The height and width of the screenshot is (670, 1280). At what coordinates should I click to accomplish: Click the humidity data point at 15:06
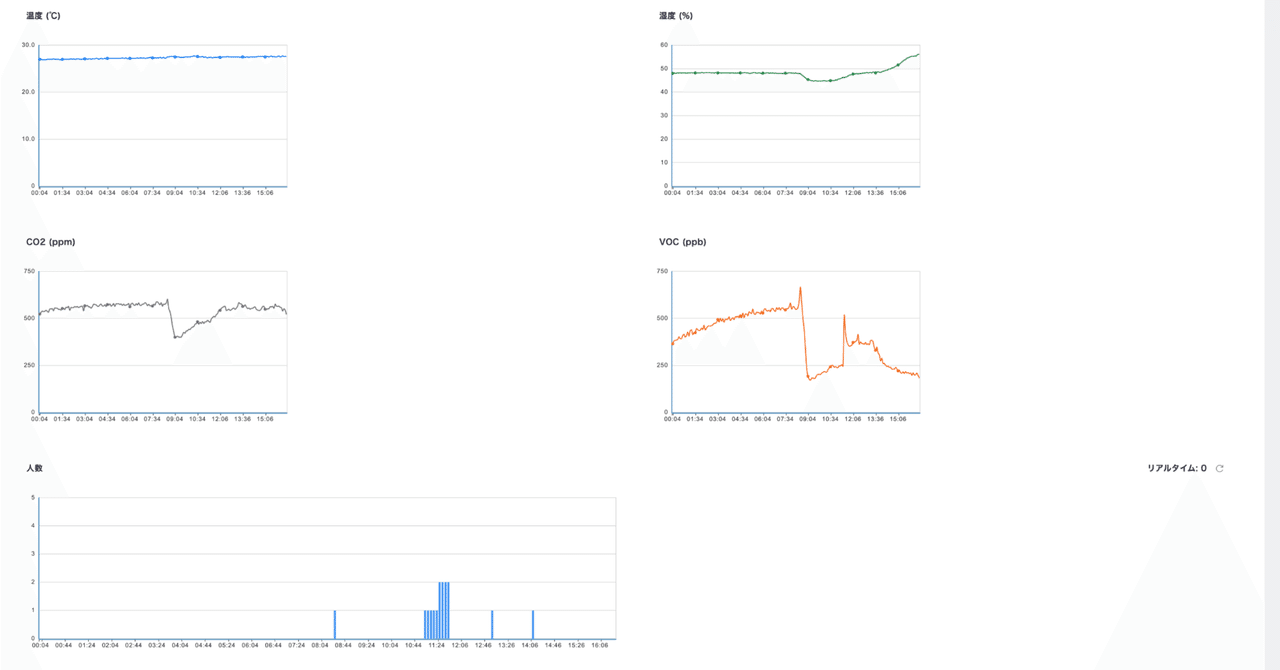pos(898,65)
